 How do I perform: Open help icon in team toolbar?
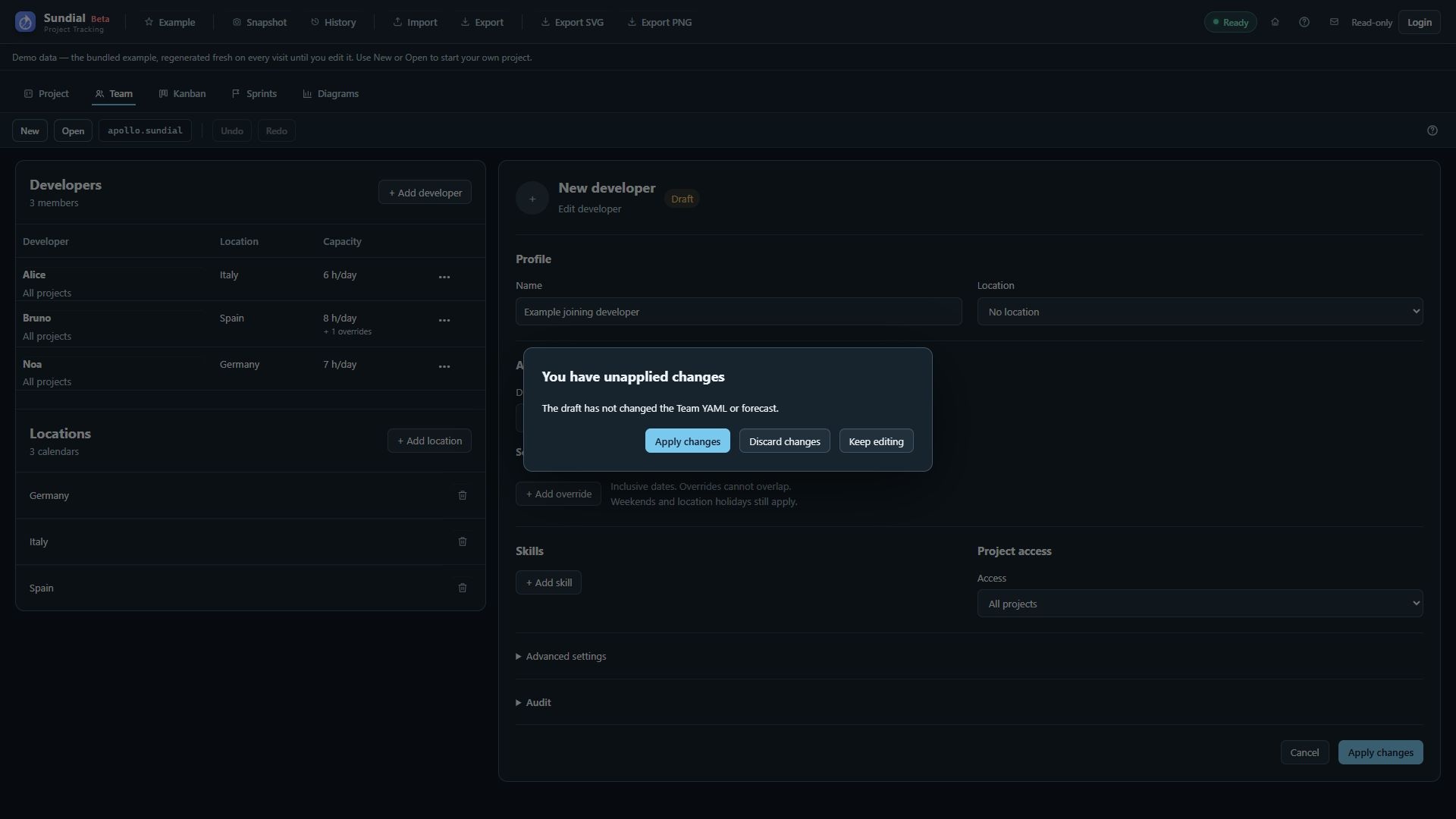1432,130
